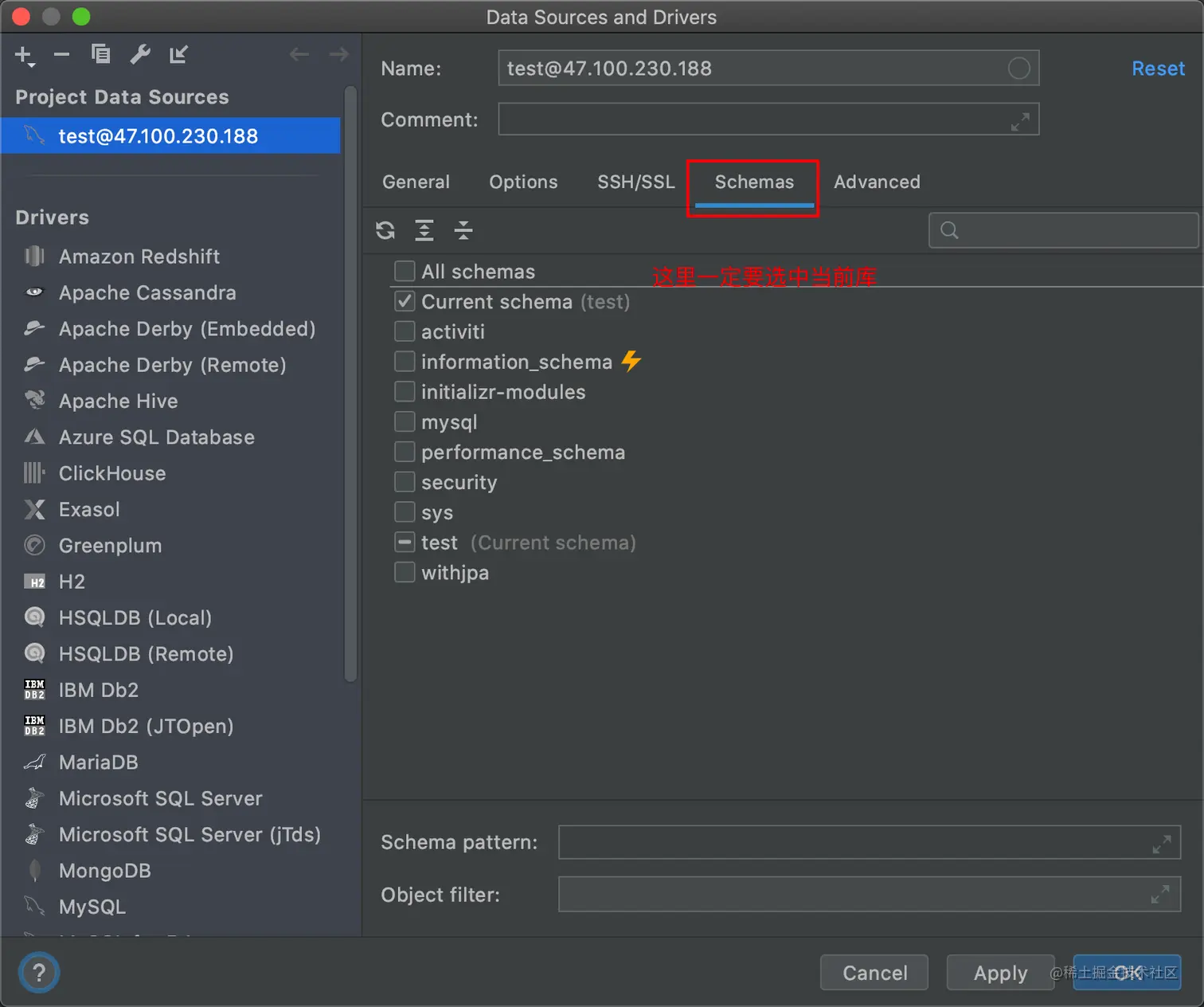Open the SSH/SSL tab
This screenshot has height=1007, width=1204.
pos(635,182)
